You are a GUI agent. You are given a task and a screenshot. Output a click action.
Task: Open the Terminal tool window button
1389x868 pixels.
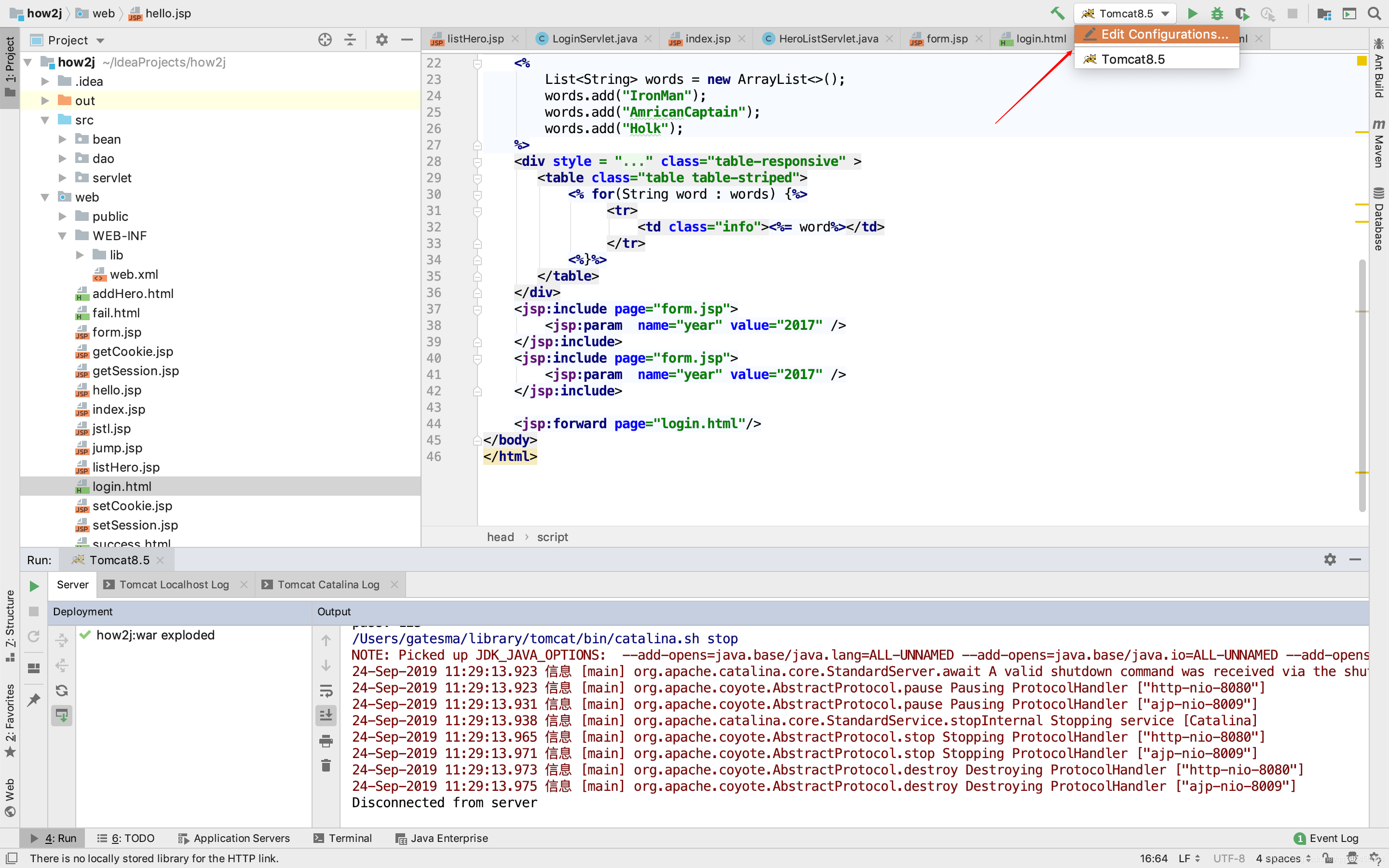click(342, 838)
